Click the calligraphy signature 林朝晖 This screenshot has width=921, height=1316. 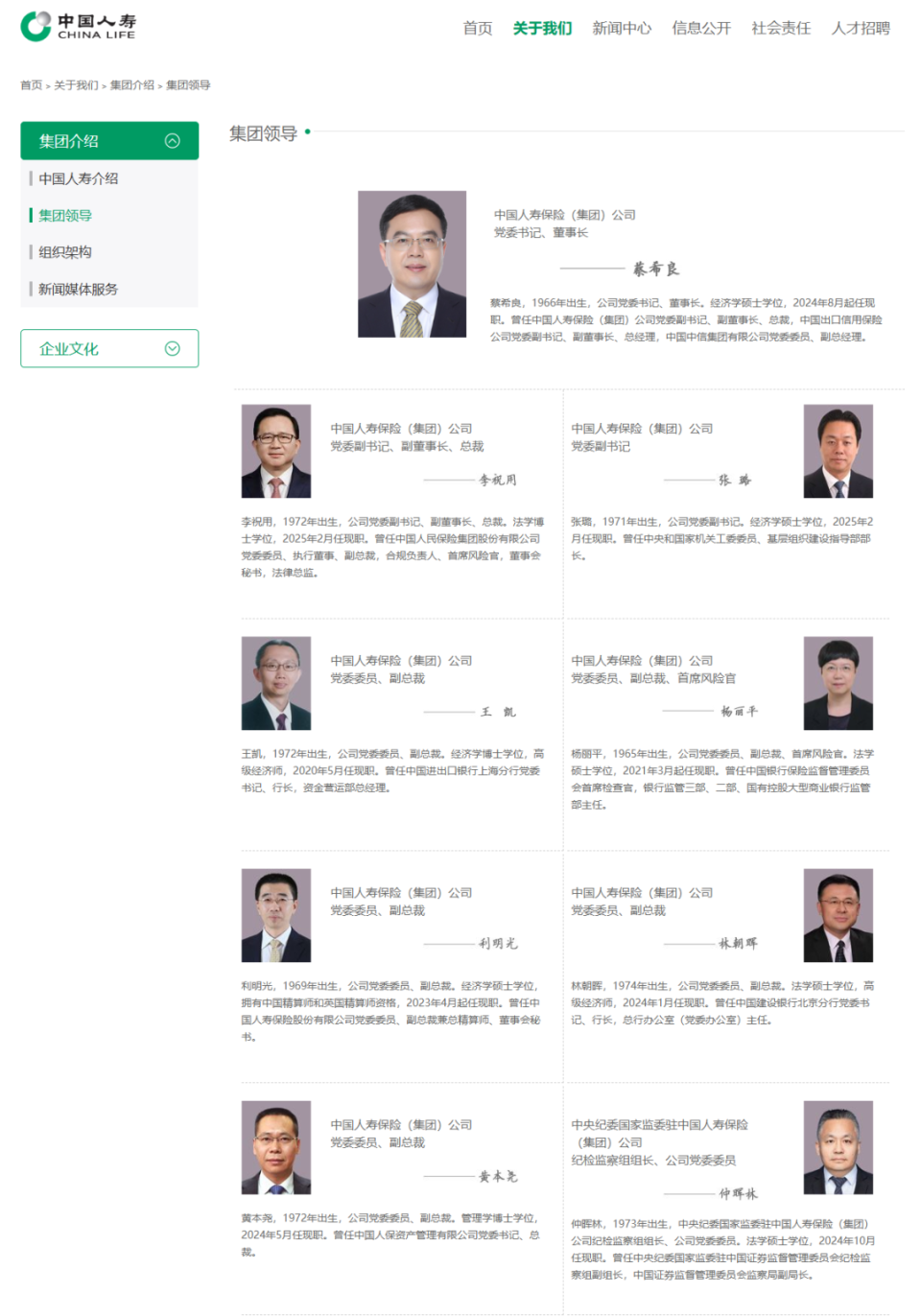(x=739, y=944)
